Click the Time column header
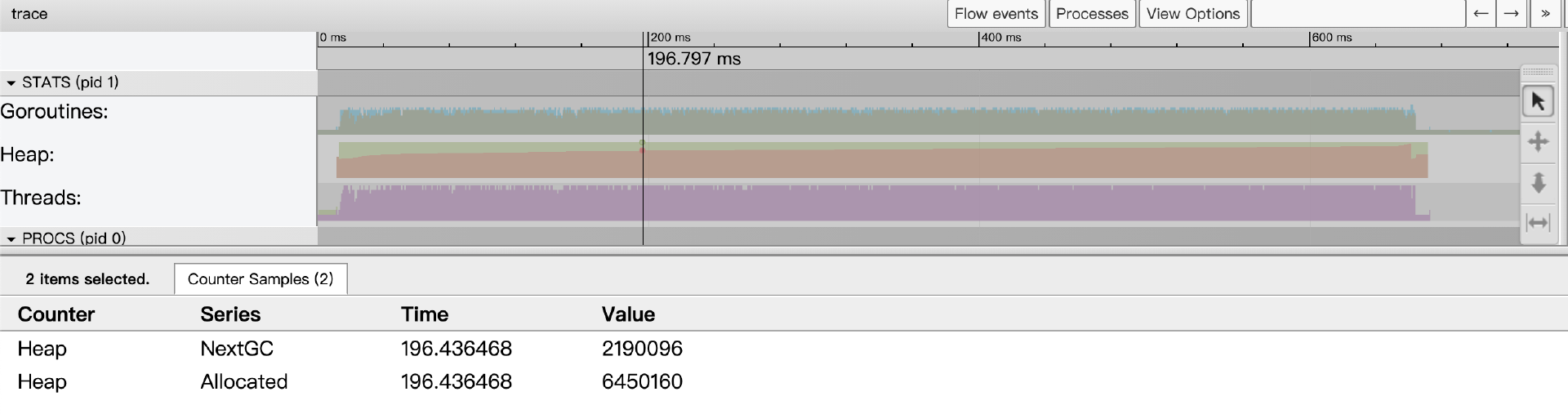This screenshot has width=1568, height=414. click(425, 314)
